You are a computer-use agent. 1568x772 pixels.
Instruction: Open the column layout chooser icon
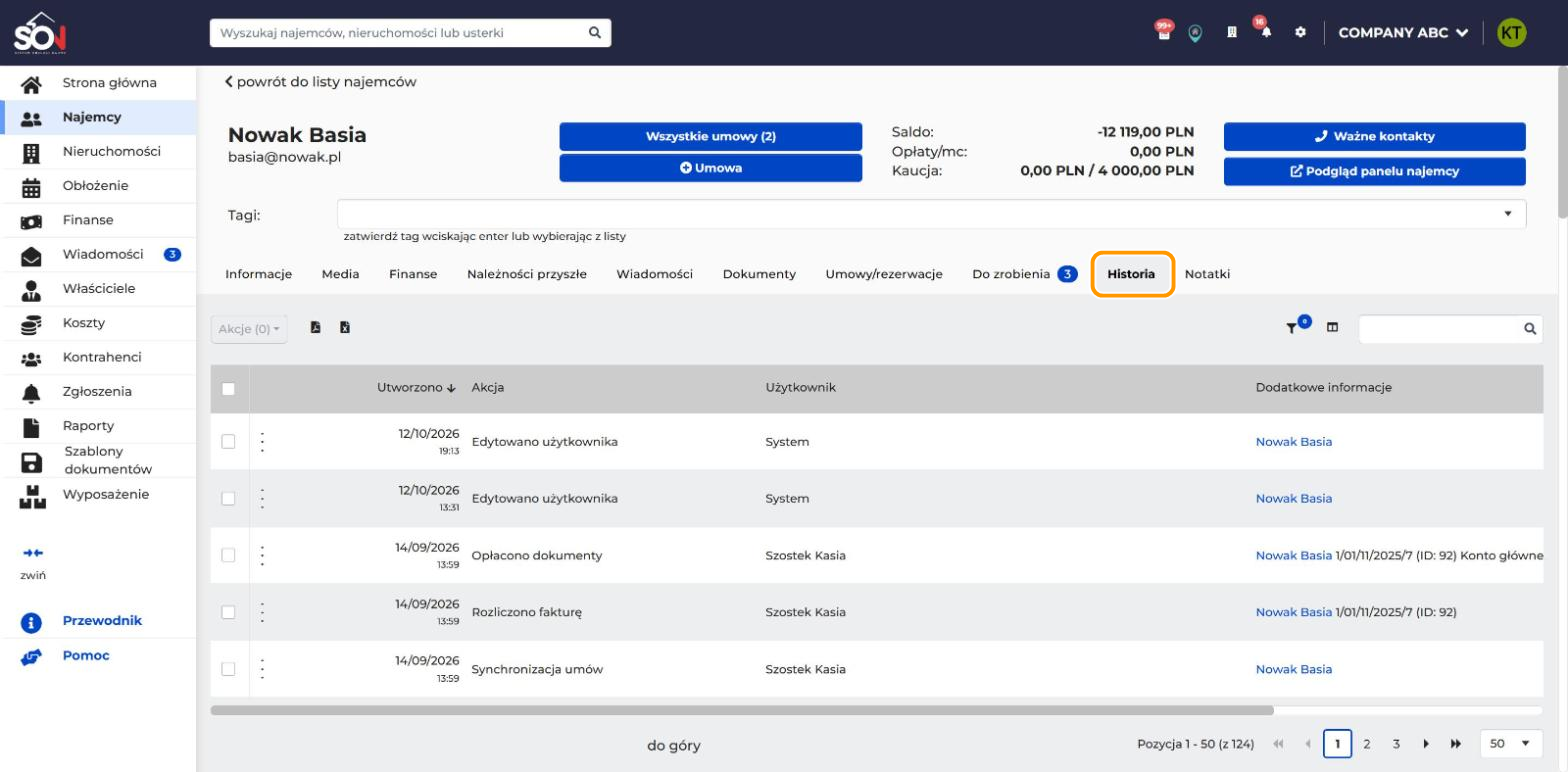point(1332,327)
